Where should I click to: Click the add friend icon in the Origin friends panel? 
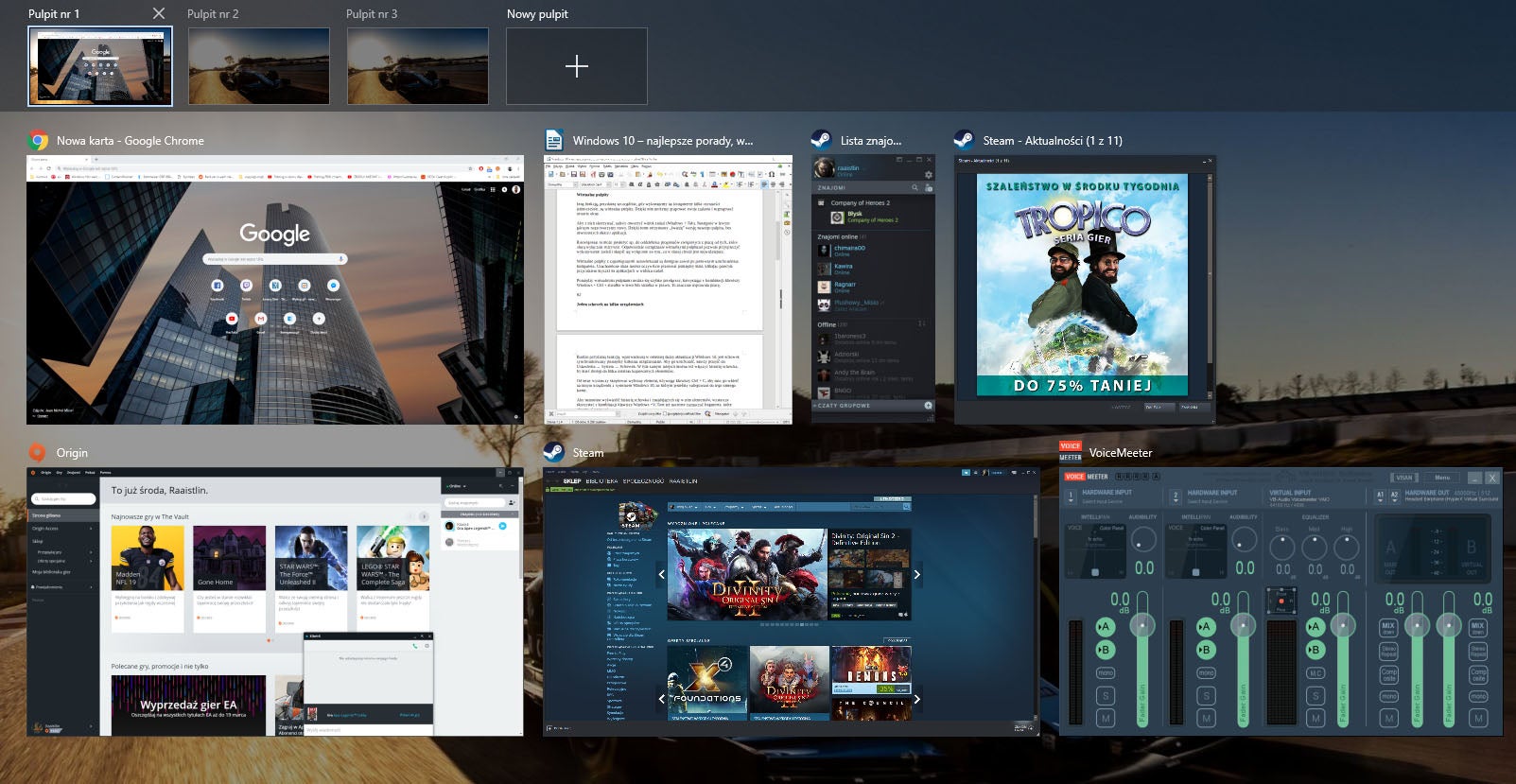coord(512,503)
